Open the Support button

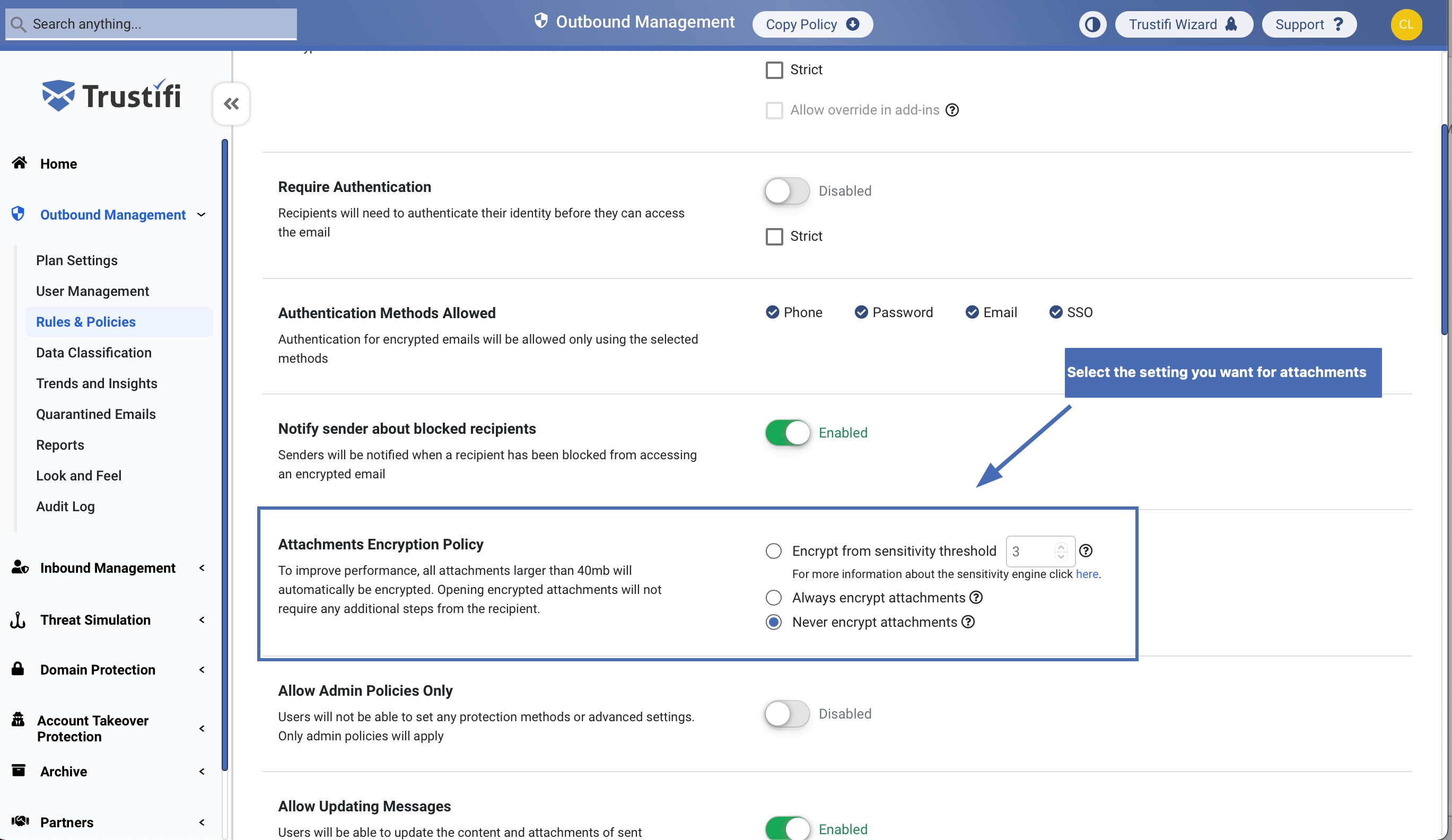(1309, 24)
